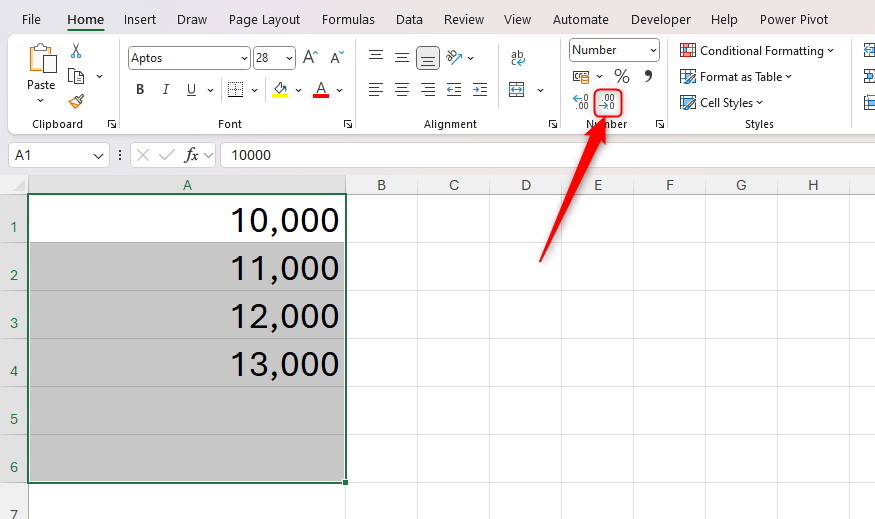This screenshot has width=875, height=519.
Task: Open the font name Aptos dropdown
Action: click(243, 58)
